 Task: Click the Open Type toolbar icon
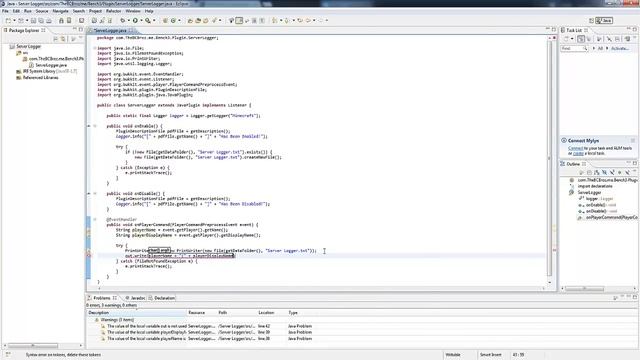coord(190,20)
